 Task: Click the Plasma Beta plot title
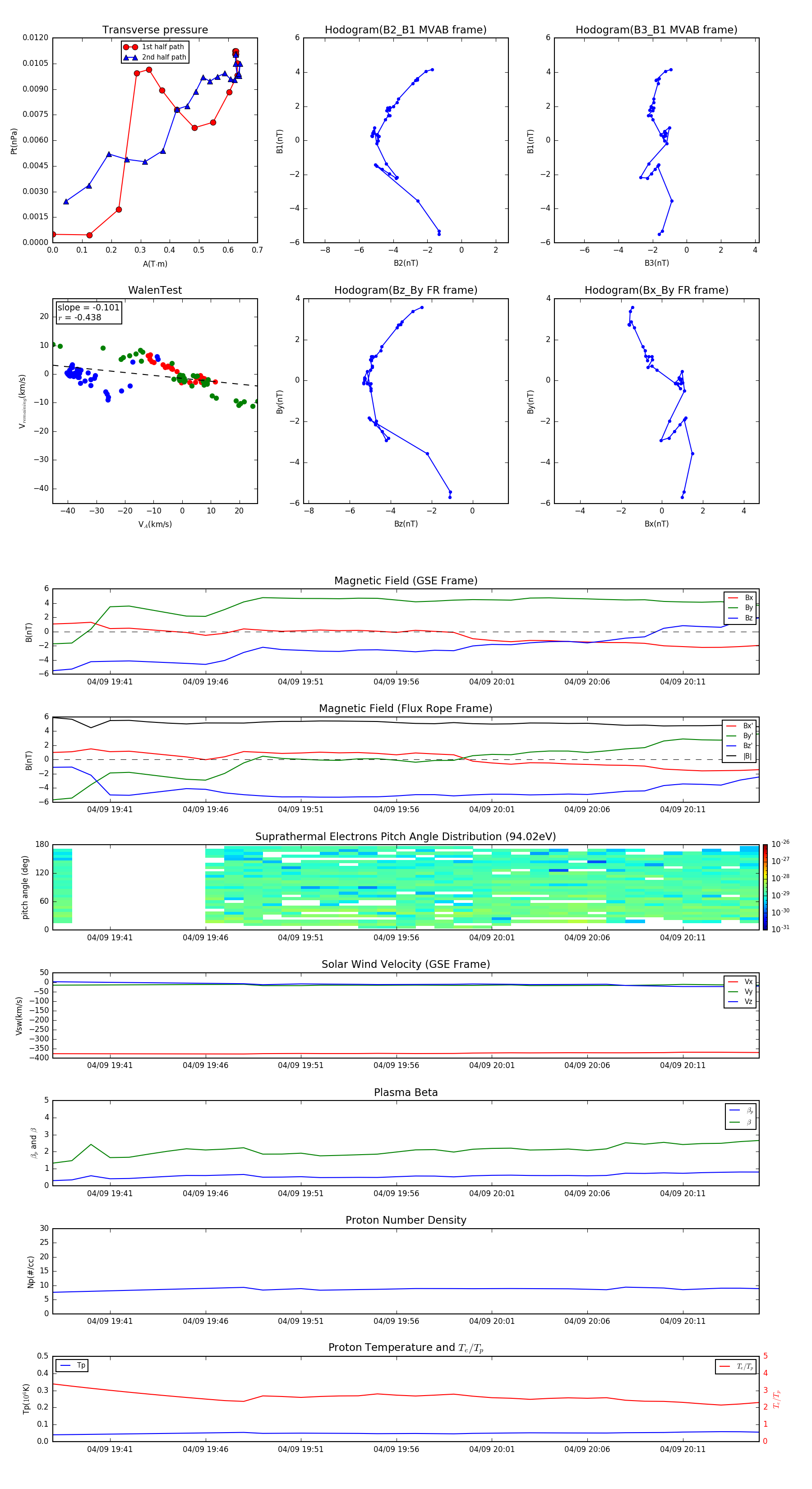tap(406, 1093)
